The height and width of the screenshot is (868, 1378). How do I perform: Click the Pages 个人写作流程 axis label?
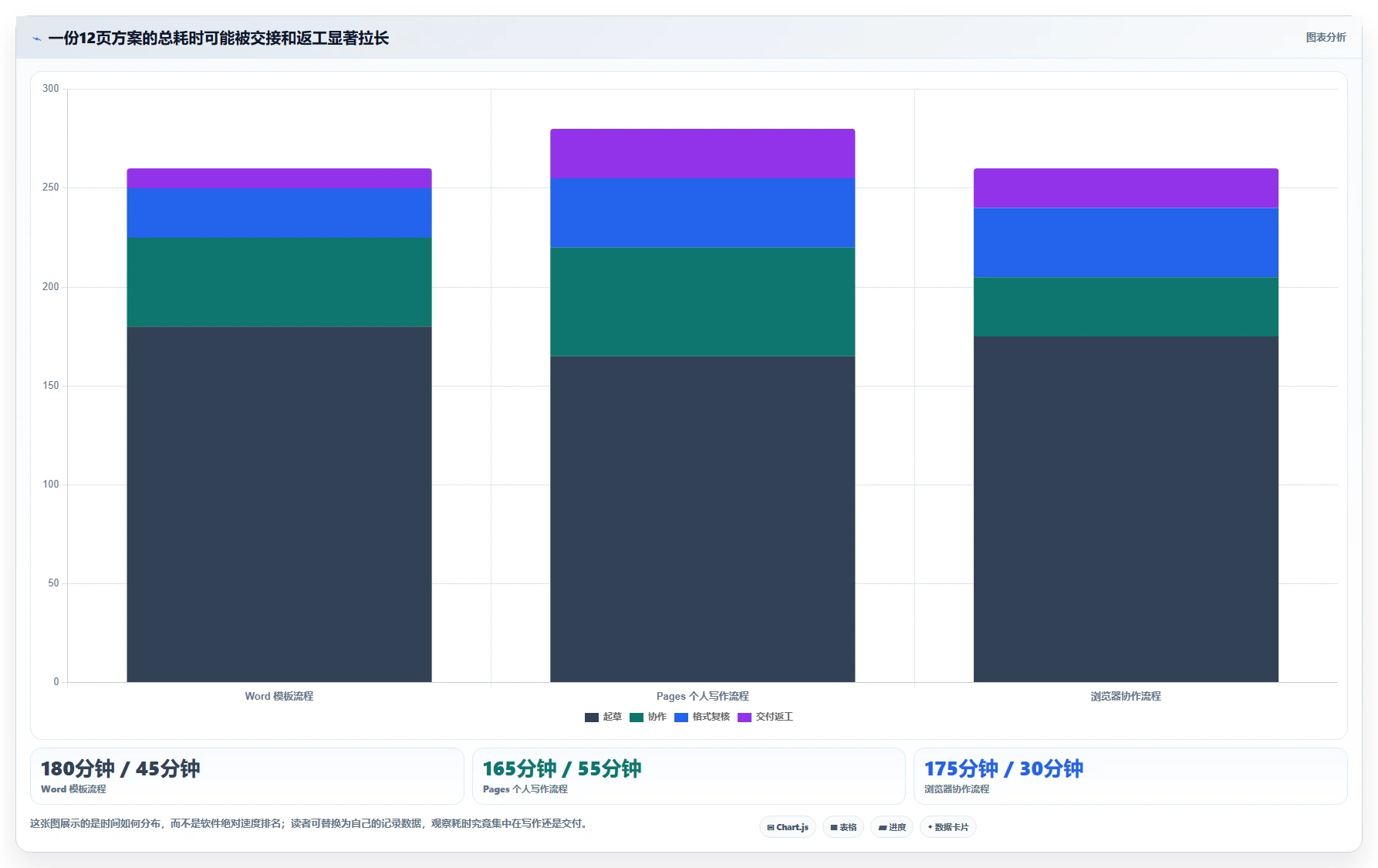coord(703,696)
